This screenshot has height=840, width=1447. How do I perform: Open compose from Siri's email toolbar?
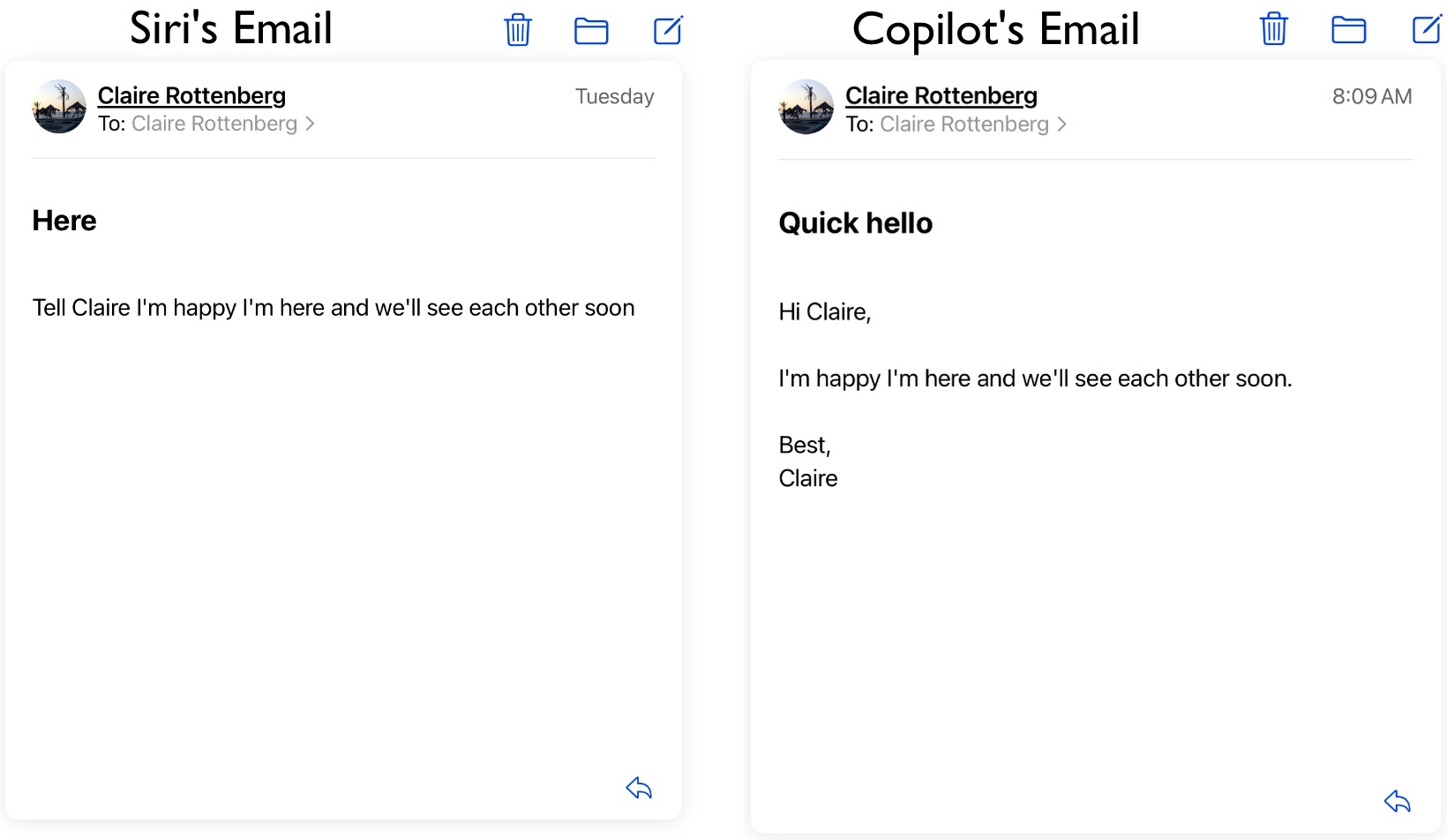coord(668,30)
